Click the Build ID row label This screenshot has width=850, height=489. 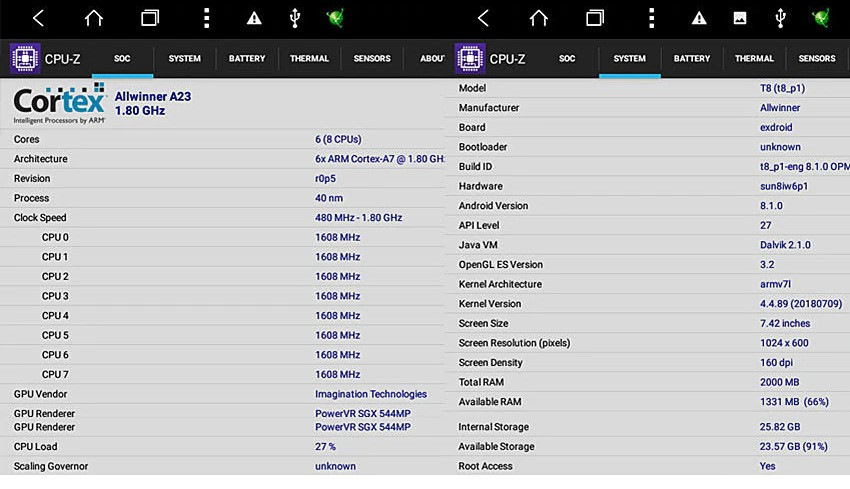click(x=475, y=166)
